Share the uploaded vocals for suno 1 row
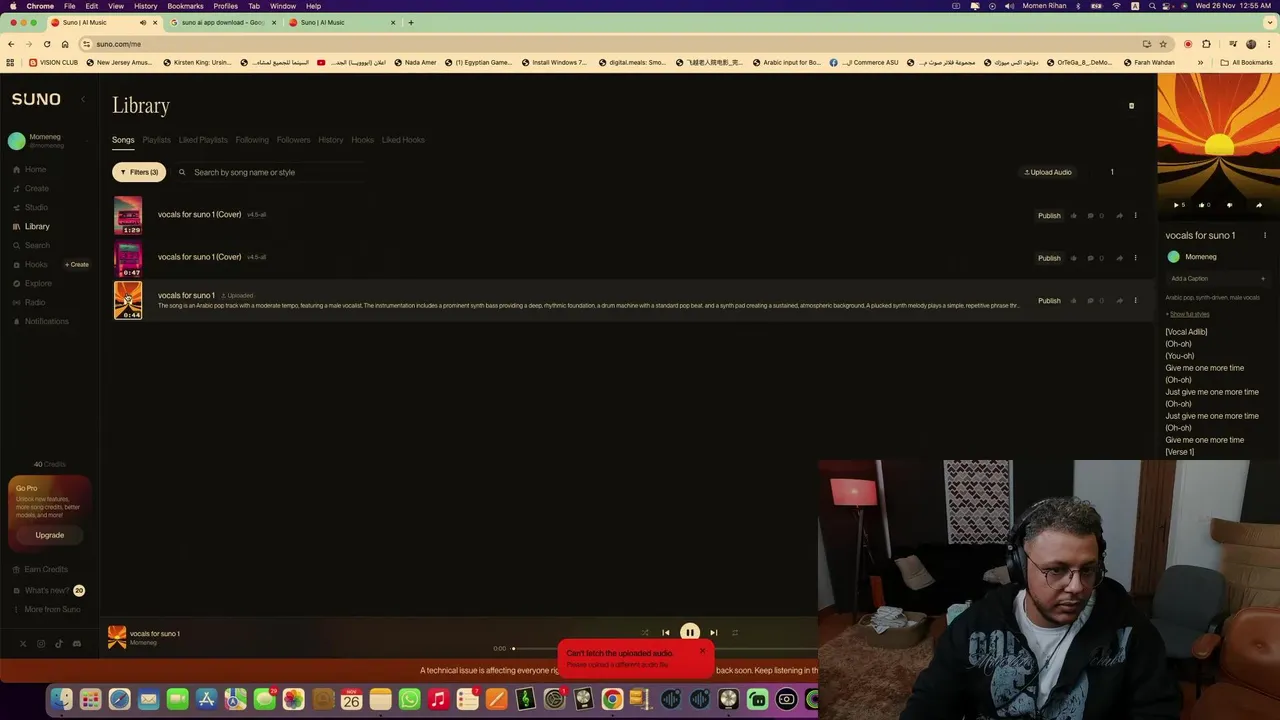The image size is (1280, 720). pyautogui.click(x=1119, y=300)
